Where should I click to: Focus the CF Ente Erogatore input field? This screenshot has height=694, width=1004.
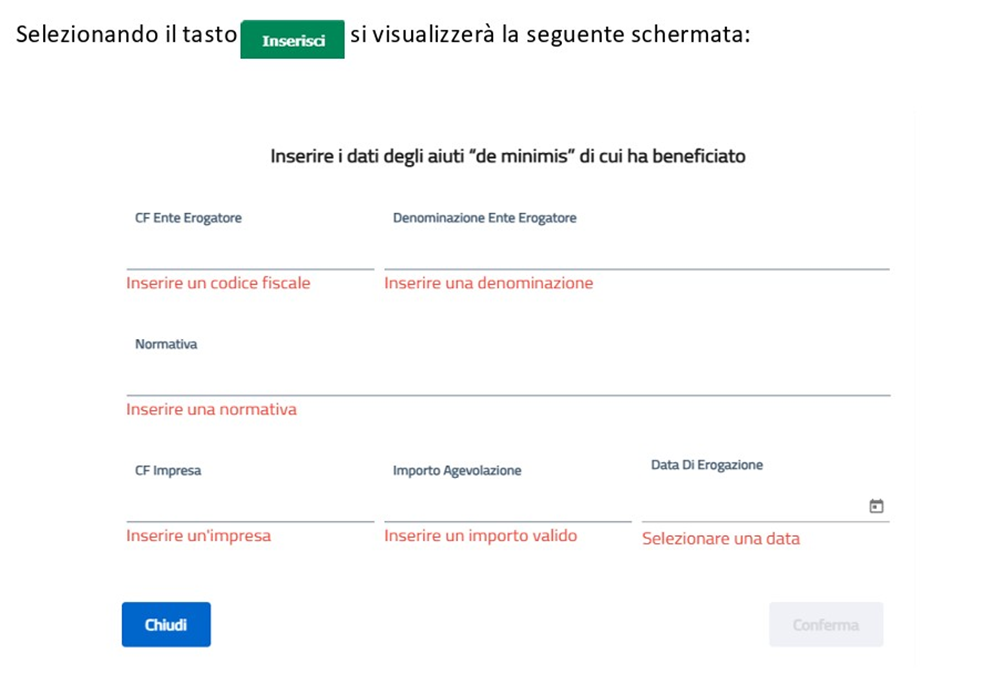click(250, 255)
